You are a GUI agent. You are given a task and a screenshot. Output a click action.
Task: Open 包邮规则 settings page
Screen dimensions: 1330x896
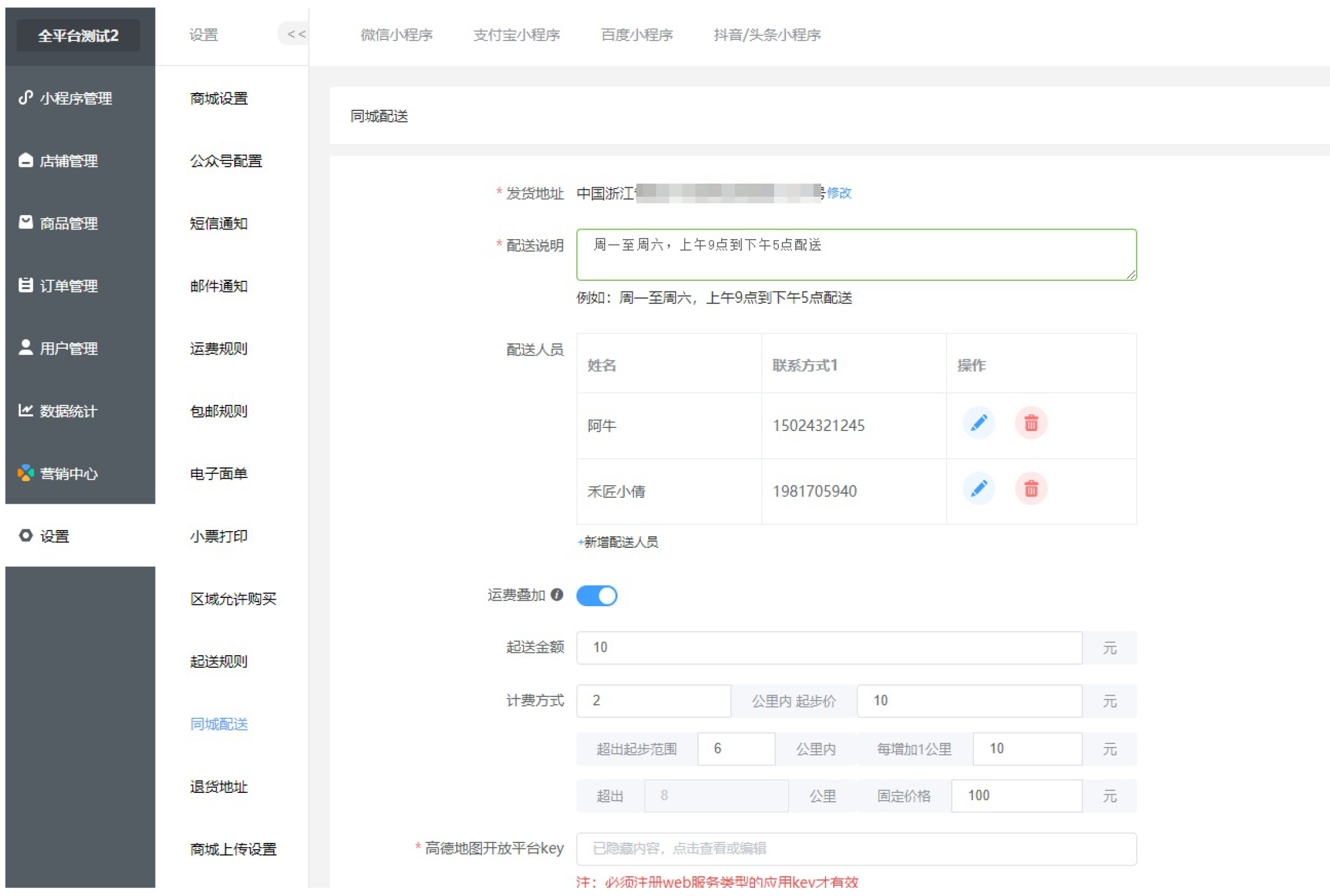(219, 411)
